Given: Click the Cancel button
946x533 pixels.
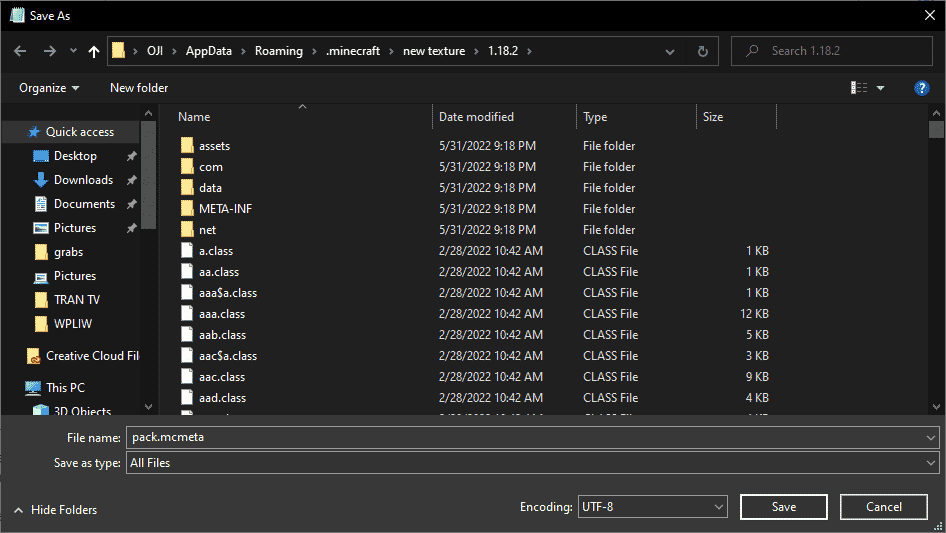Looking at the screenshot, I should [883, 507].
